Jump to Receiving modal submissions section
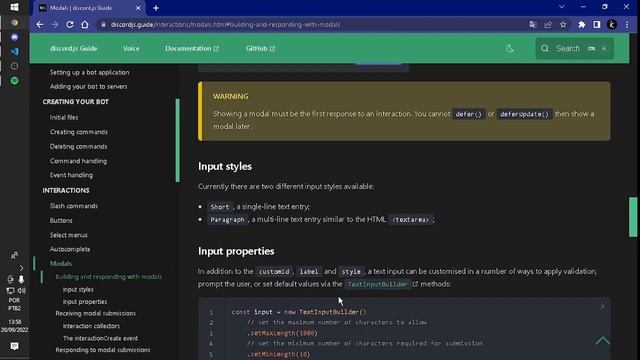Image resolution: width=640 pixels, height=360 pixels. pyautogui.click(x=96, y=313)
